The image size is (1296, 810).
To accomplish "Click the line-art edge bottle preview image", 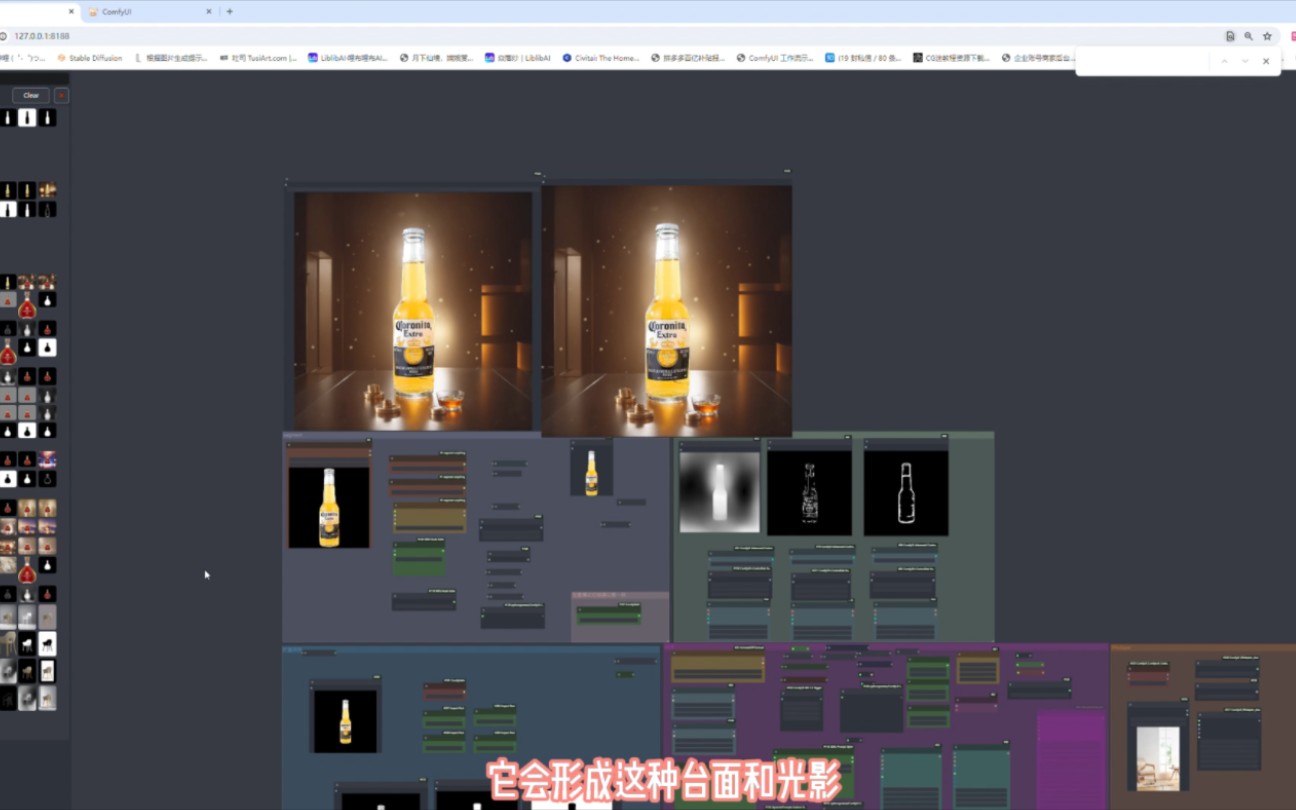I will [x=810, y=492].
